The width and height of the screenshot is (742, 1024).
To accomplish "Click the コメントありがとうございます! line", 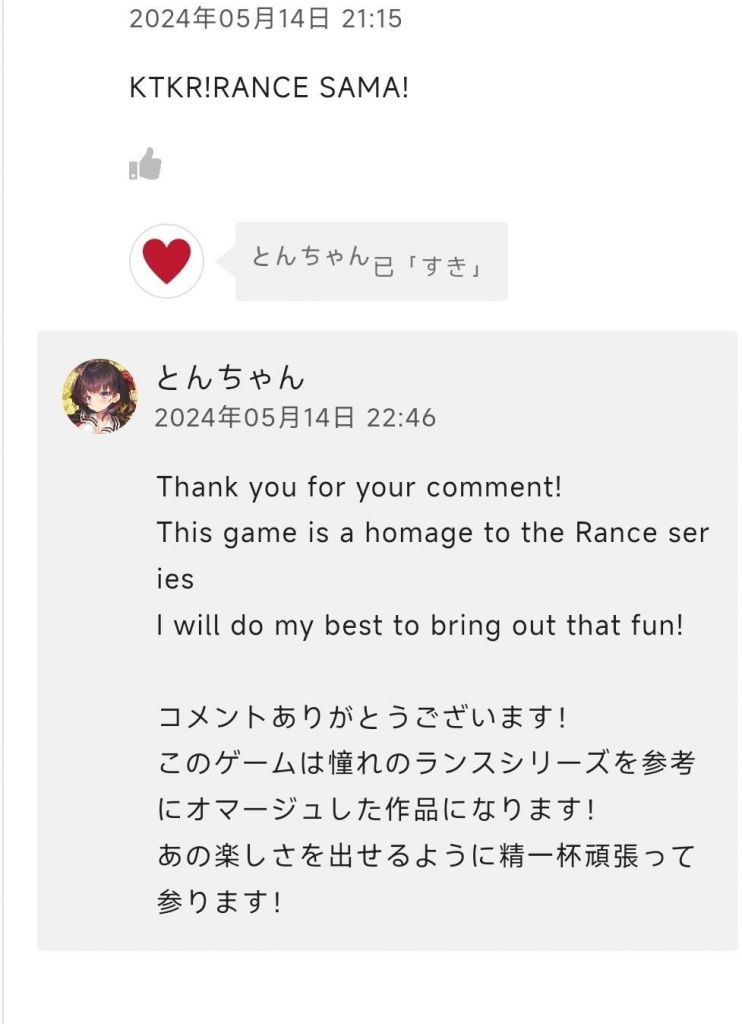I will coord(363,717).
